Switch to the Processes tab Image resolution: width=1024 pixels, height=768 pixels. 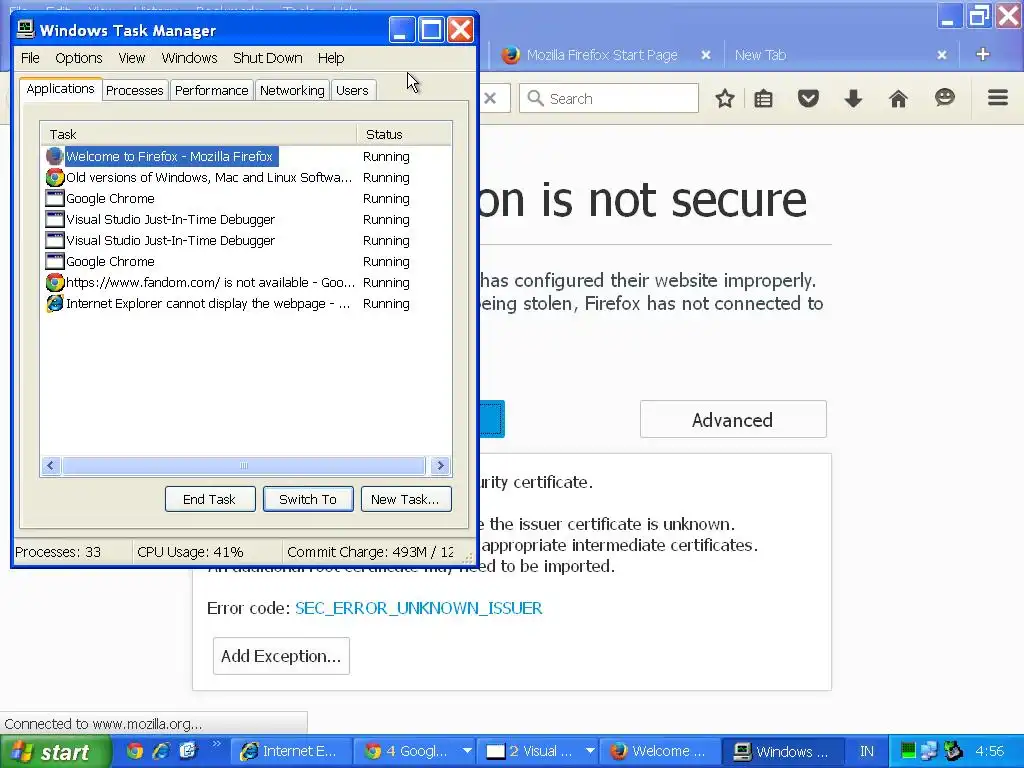click(135, 90)
